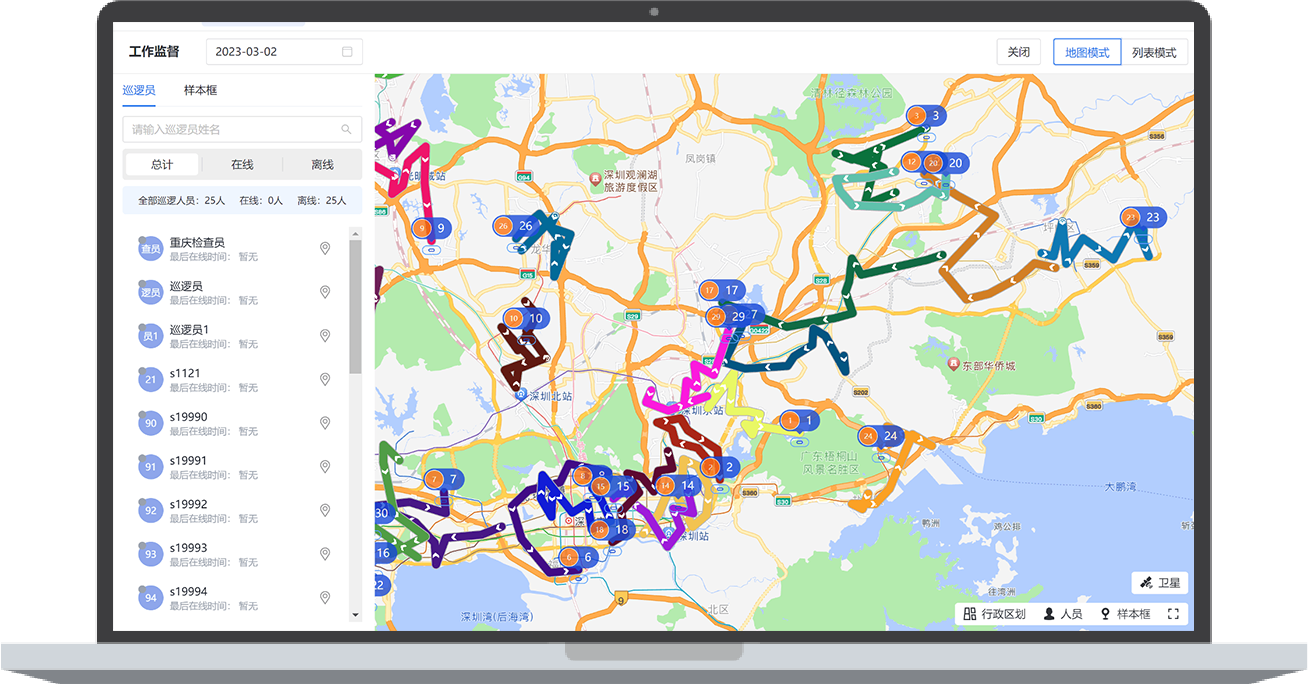Screen dimensions: 1308x685
Task: Click location pin icon for s1121
Action: tap(325, 379)
